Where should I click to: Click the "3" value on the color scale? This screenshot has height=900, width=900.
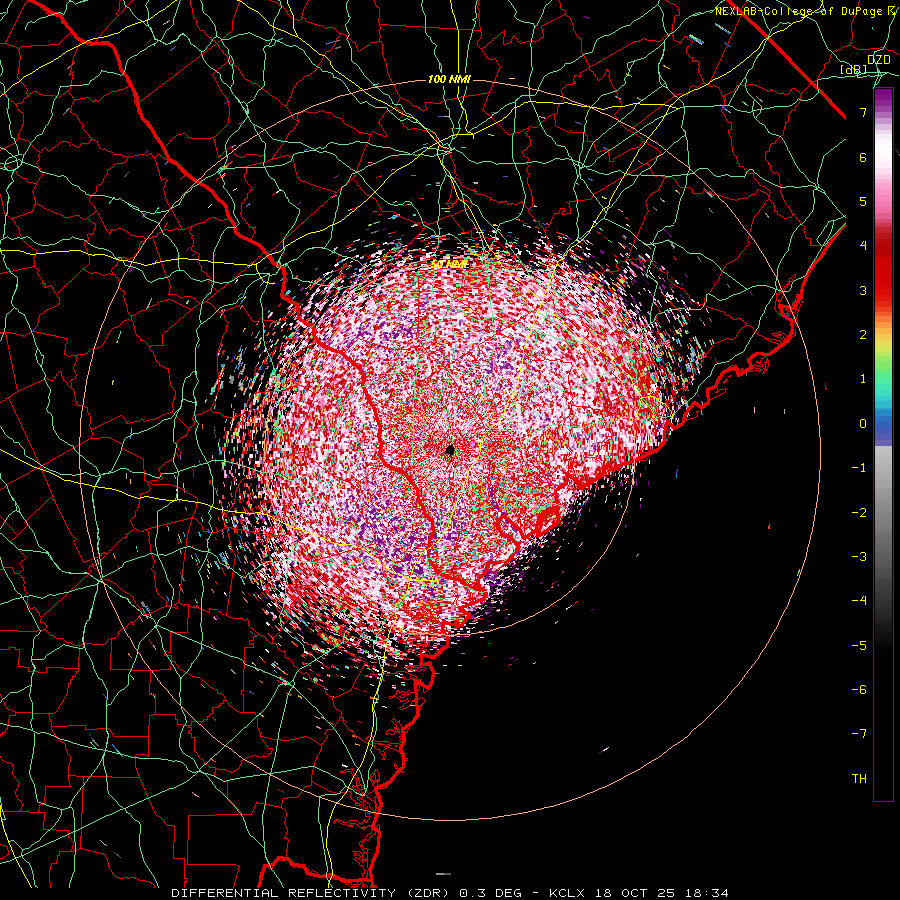tap(863, 290)
